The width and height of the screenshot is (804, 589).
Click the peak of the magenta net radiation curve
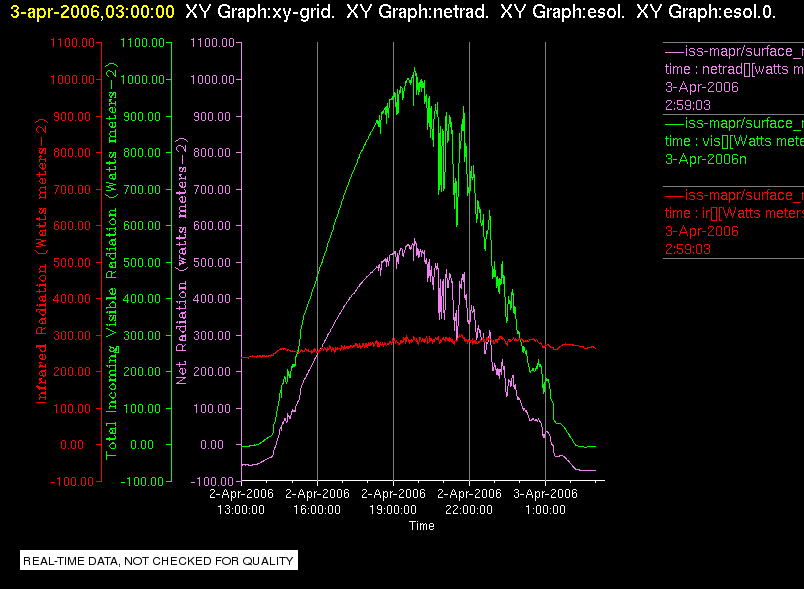pyautogui.click(x=414, y=240)
